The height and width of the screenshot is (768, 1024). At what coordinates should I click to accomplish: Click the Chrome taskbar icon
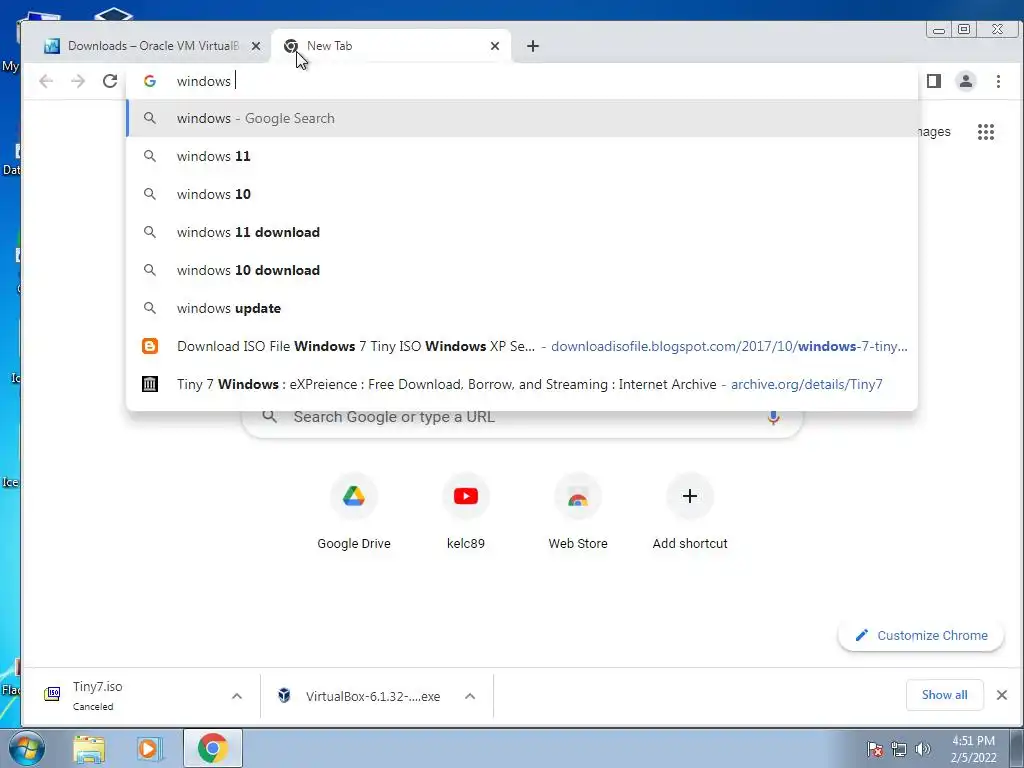[212, 748]
